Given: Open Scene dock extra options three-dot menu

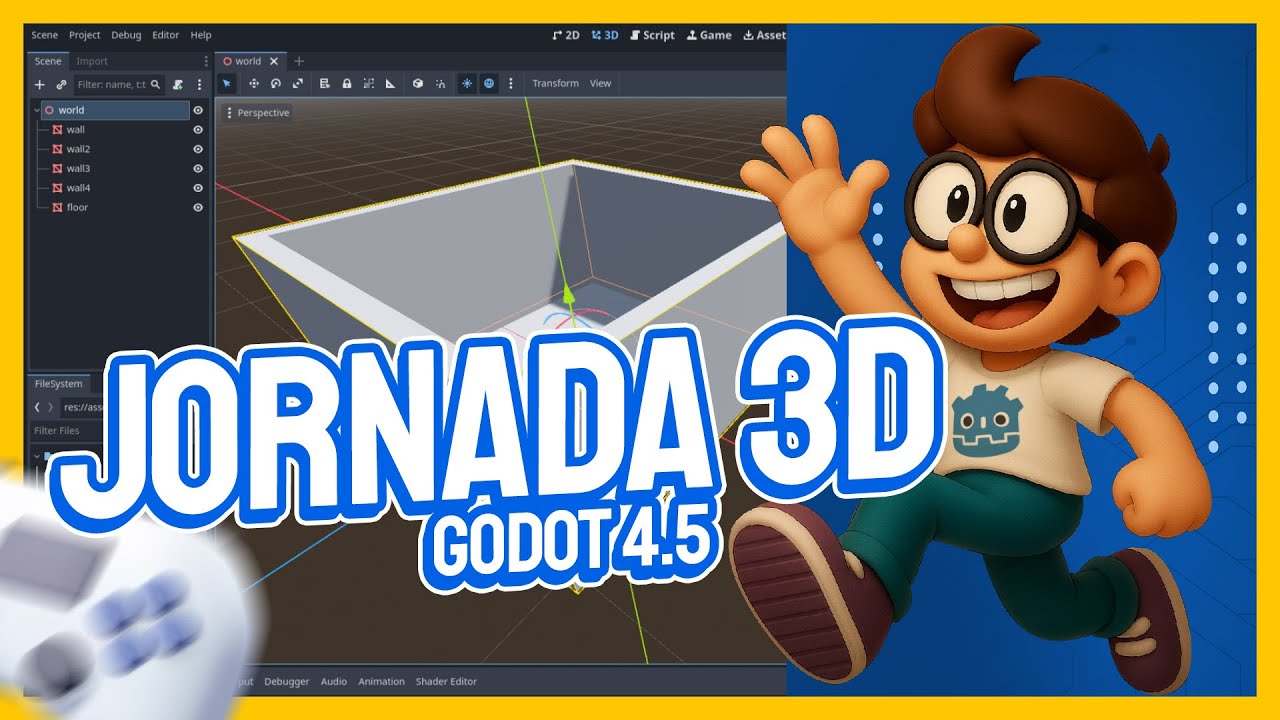Looking at the screenshot, I should (199, 85).
